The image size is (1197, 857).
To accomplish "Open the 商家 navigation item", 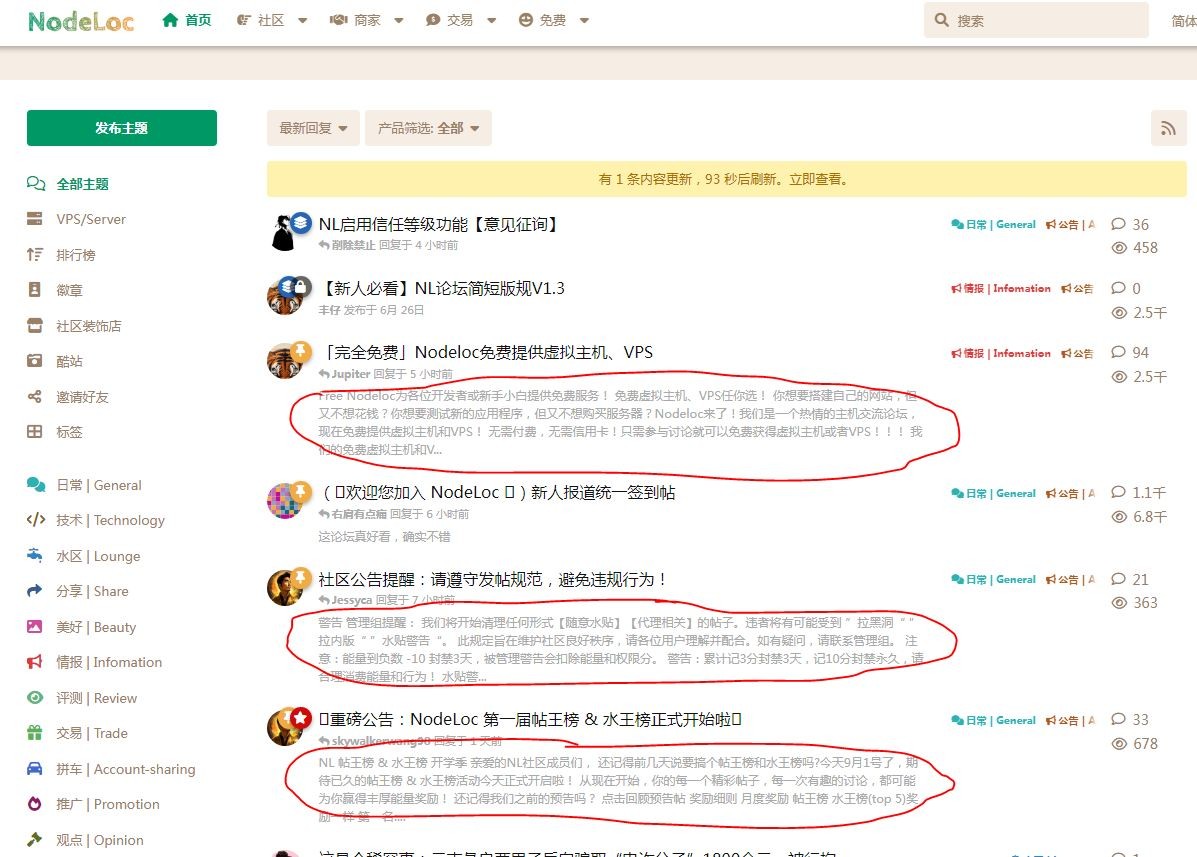I will [x=356, y=20].
